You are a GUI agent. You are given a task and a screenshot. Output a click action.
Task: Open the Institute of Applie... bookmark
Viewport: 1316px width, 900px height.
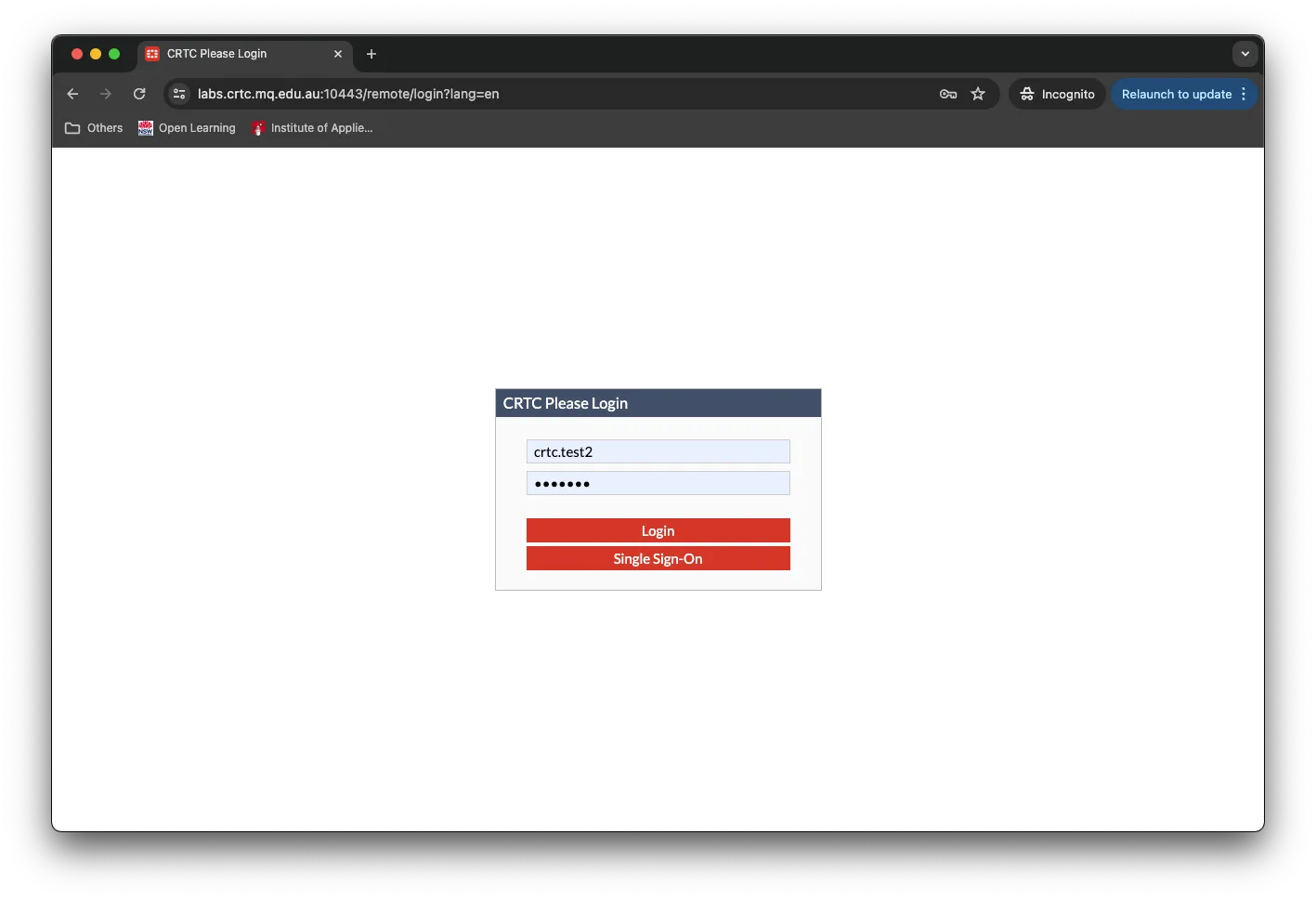tap(312, 128)
